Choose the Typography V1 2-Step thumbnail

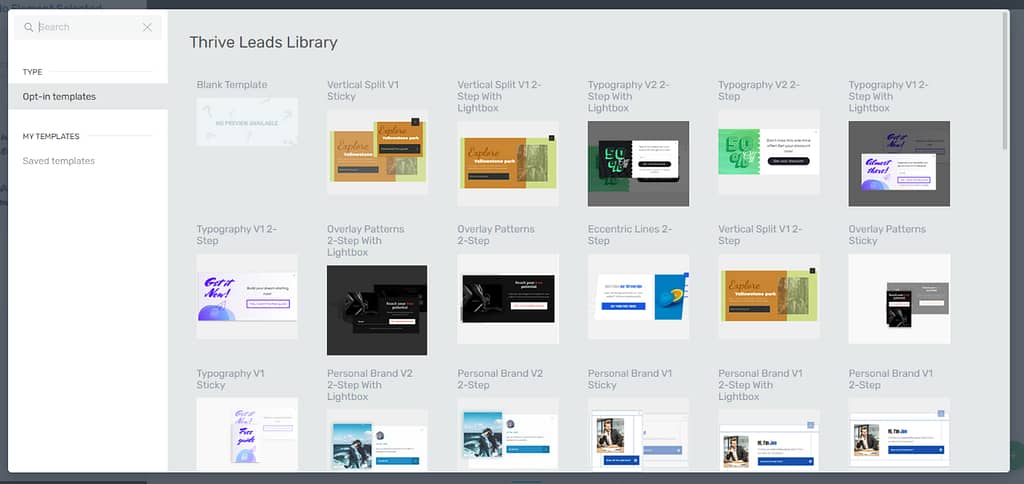pyautogui.click(x=247, y=297)
